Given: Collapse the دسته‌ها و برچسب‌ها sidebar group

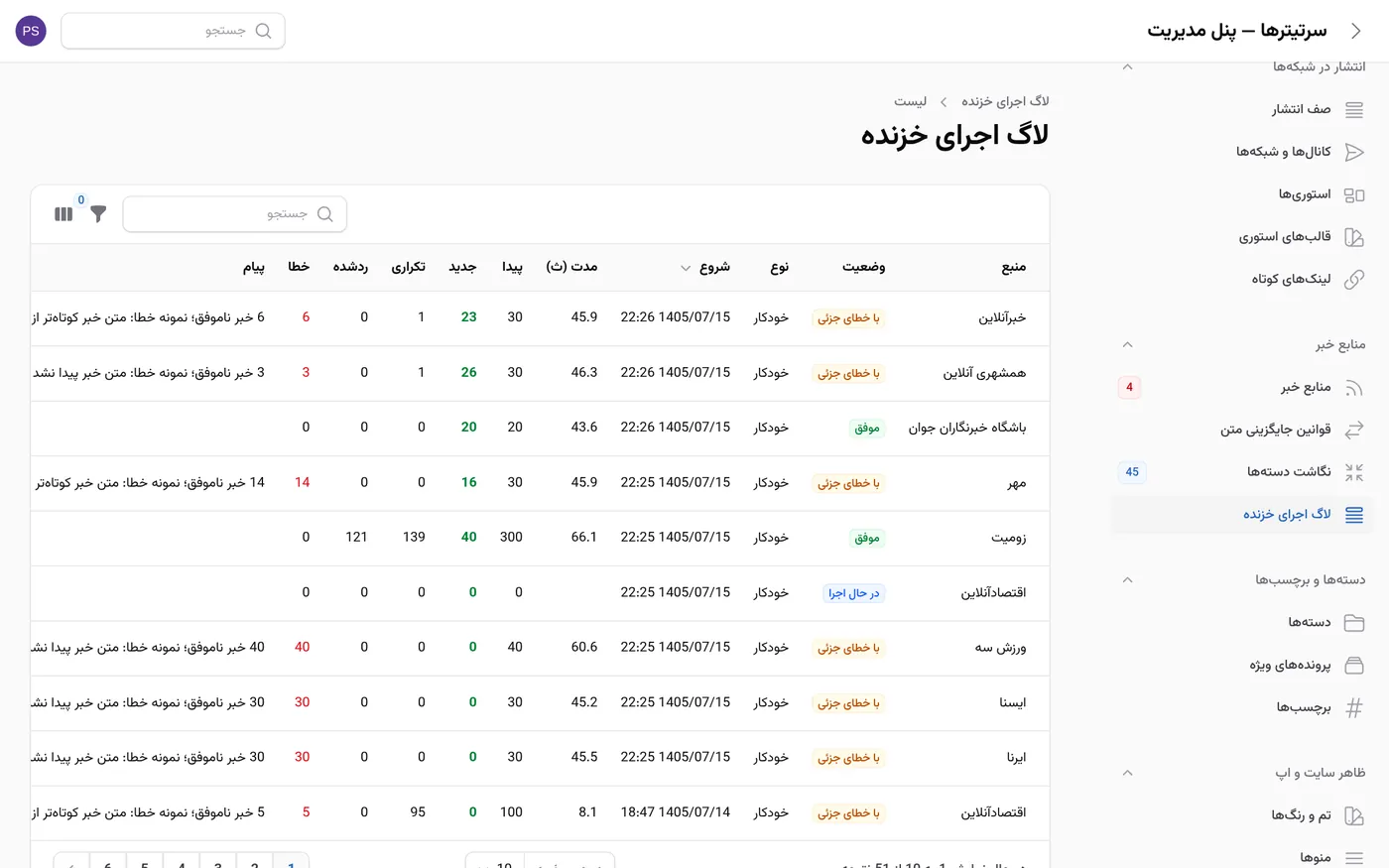Looking at the screenshot, I should coord(1127,579).
